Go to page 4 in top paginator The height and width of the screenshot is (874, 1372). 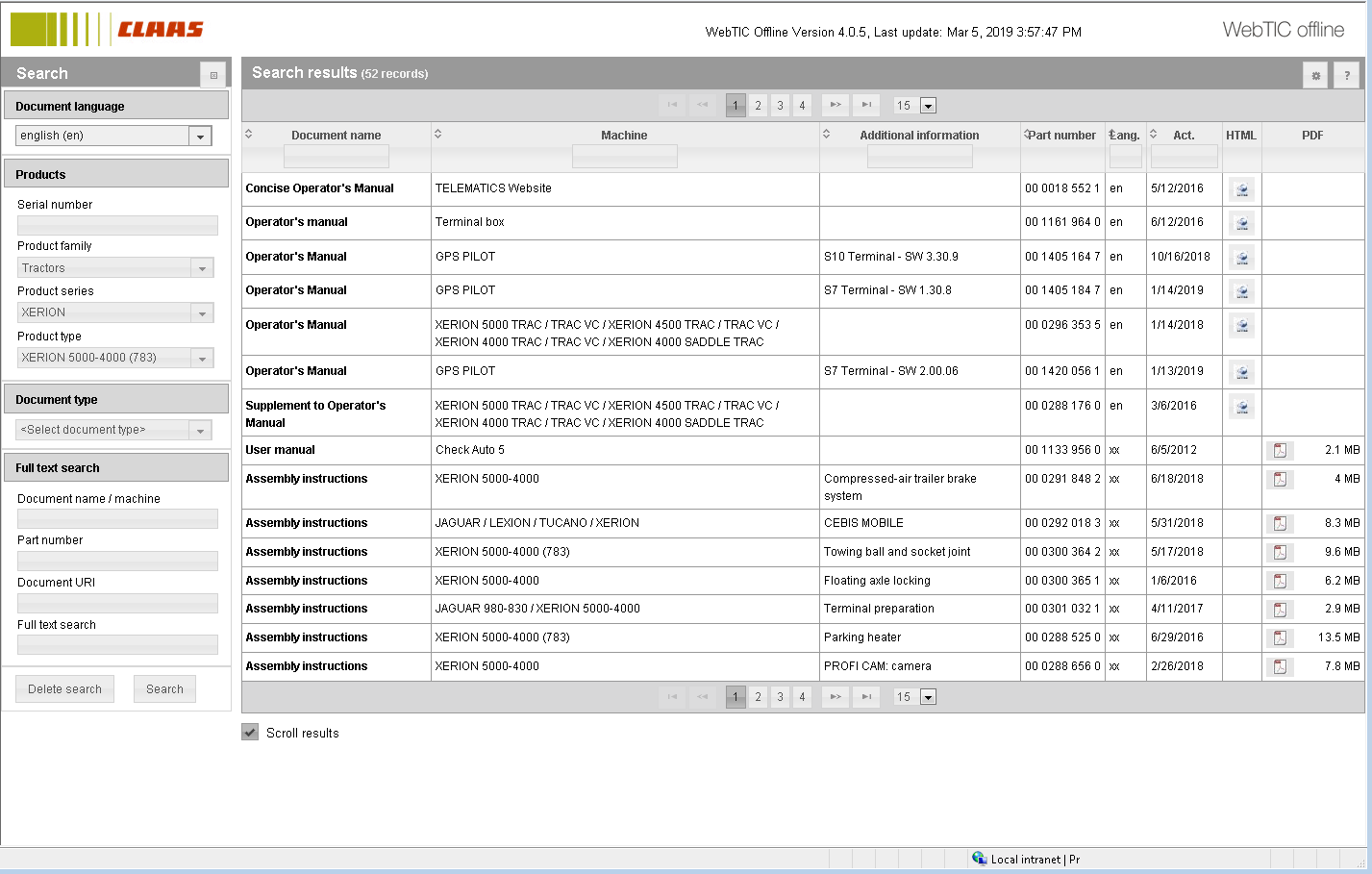pyautogui.click(x=802, y=105)
